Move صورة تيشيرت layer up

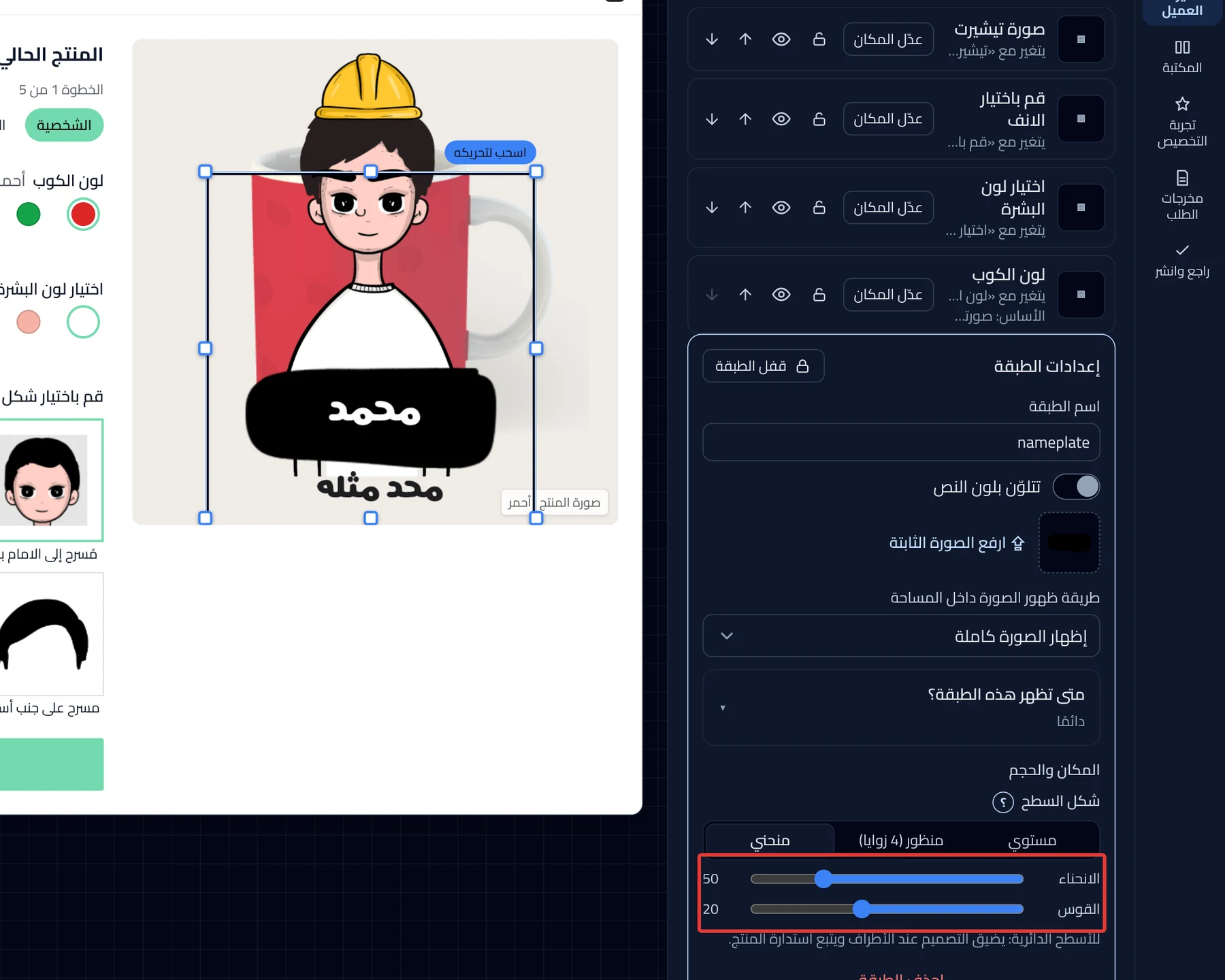745,39
